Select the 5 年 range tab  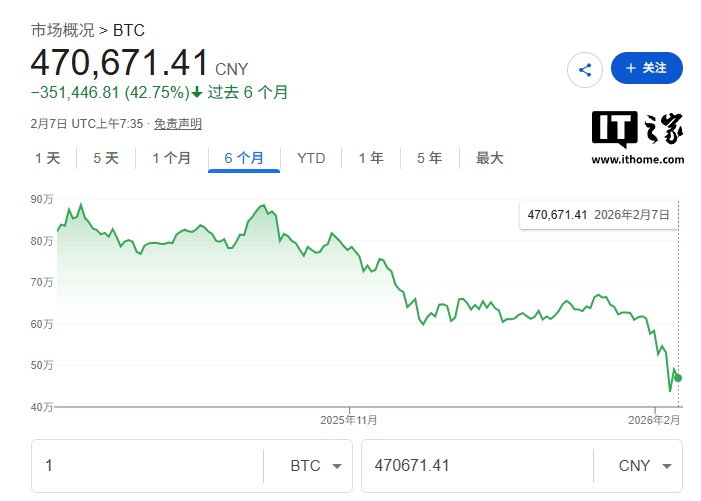tap(429, 158)
